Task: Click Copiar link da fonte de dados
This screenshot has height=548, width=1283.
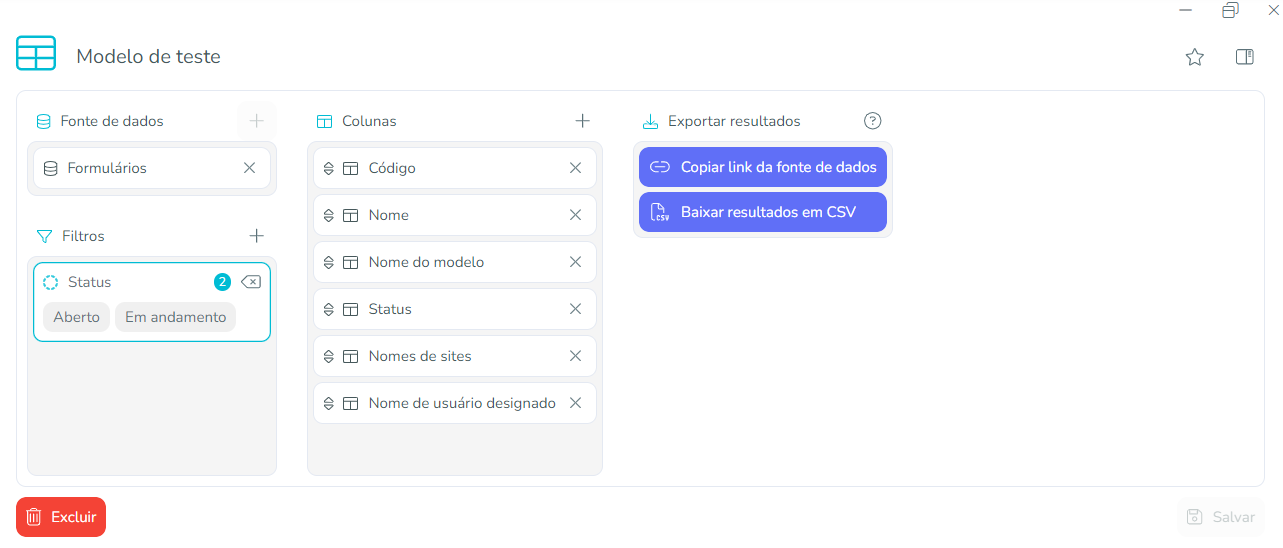Action: 763,167
